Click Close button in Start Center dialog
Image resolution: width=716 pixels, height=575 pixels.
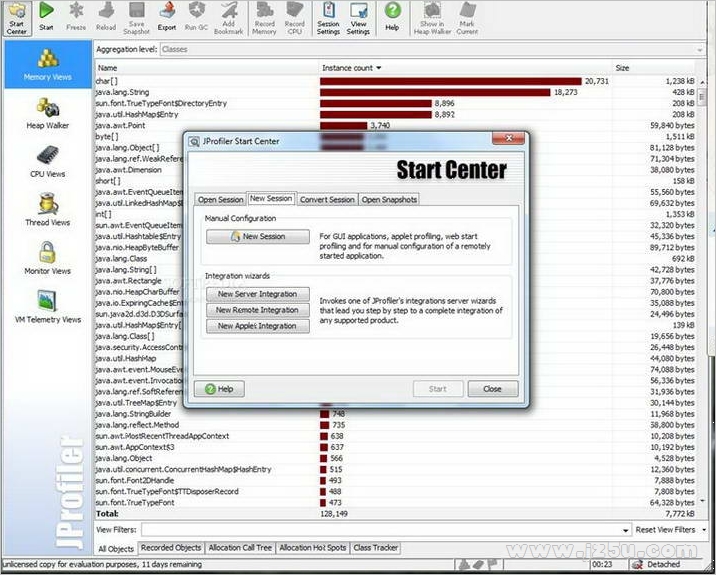click(x=493, y=389)
